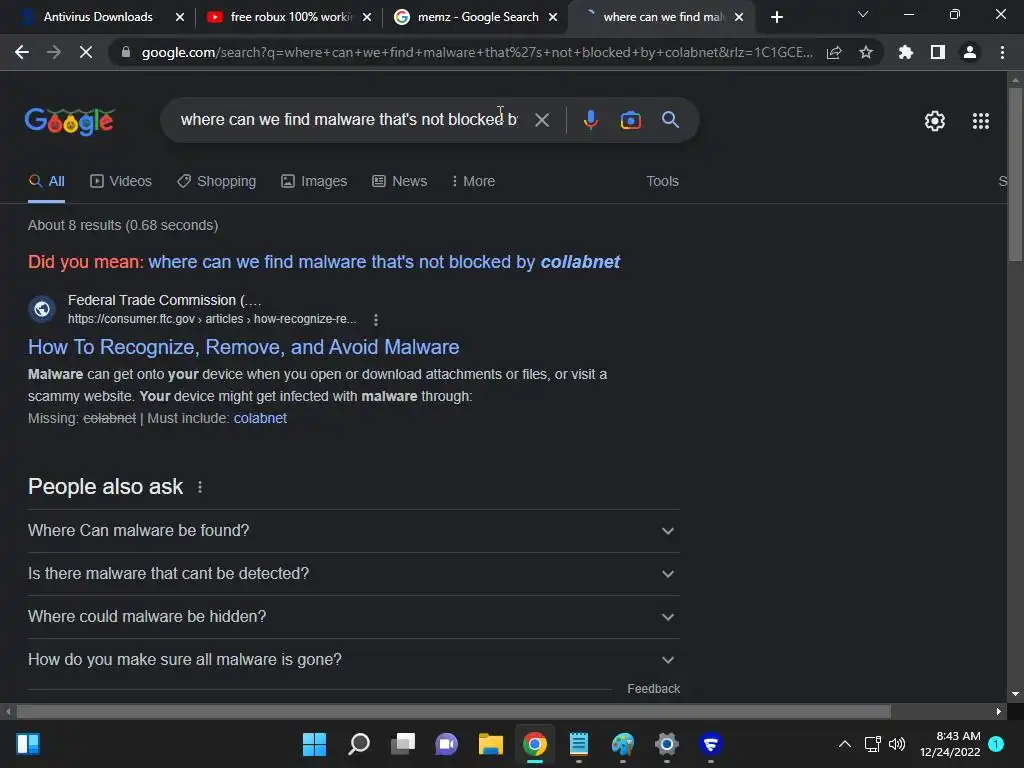Open the clock and date panel
This screenshot has height=768, width=1024.
tap(950, 744)
